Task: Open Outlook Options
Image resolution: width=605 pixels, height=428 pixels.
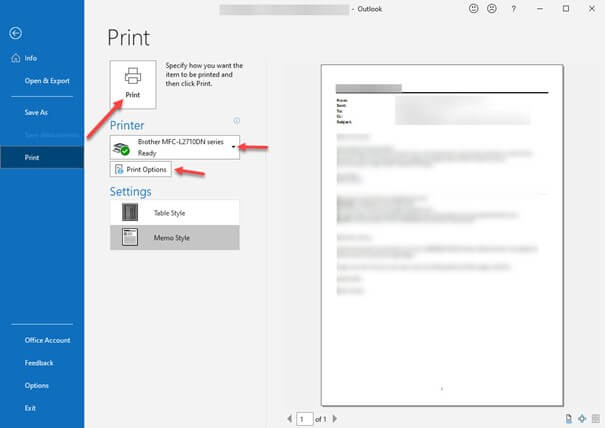Action: click(37, 385)
